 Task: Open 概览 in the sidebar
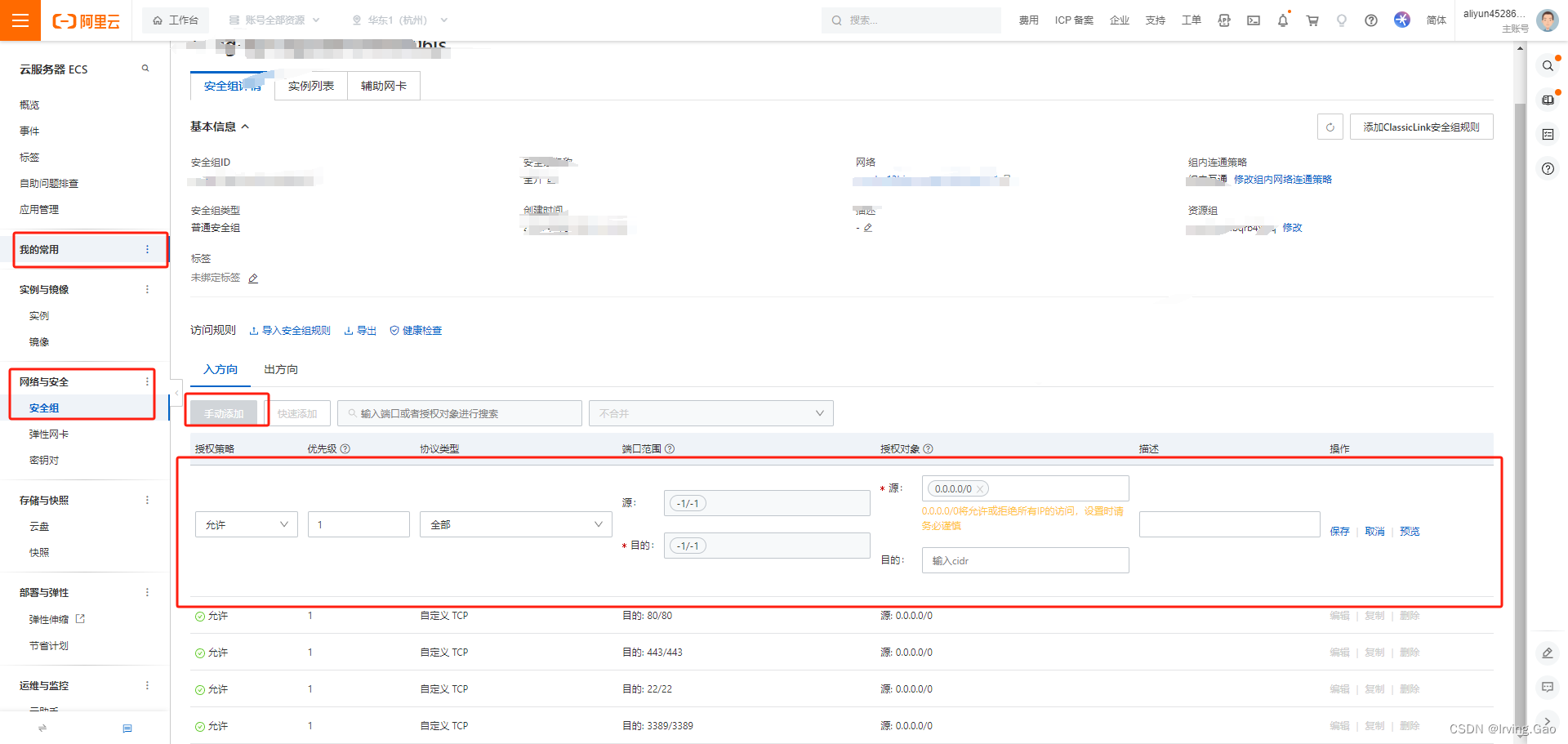(29, 105)
